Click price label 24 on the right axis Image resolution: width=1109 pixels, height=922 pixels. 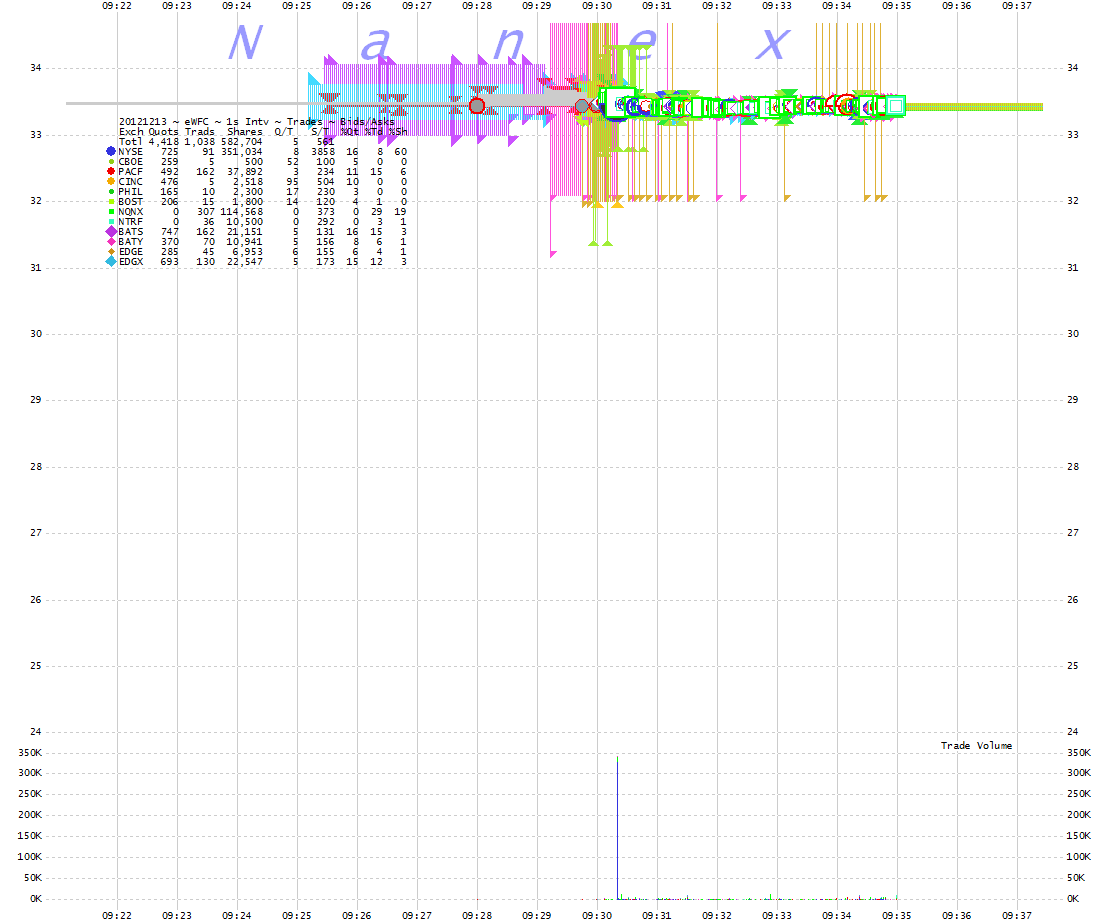[1073, 732]
